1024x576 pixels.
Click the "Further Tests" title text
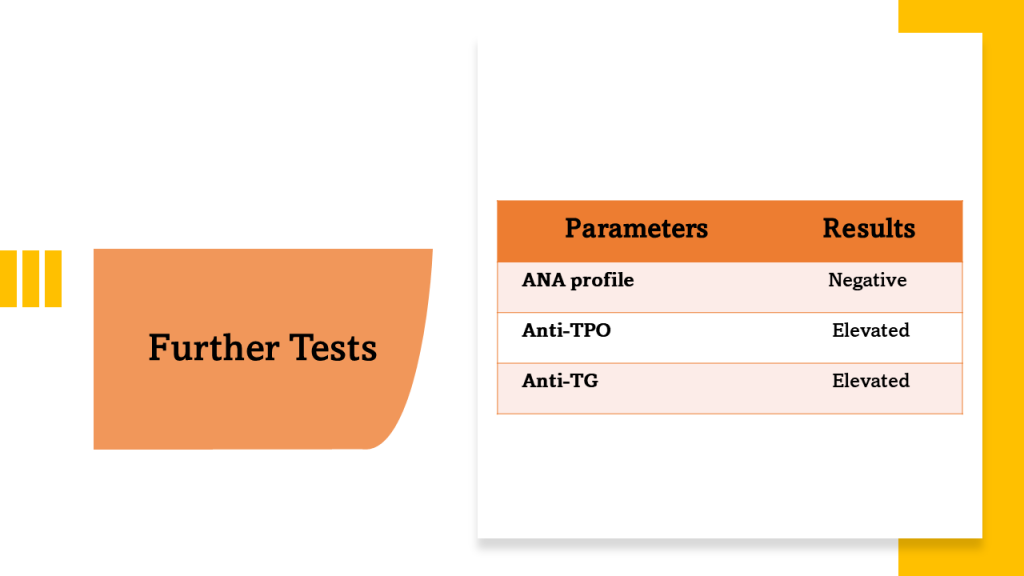click(x=262, y=348)
